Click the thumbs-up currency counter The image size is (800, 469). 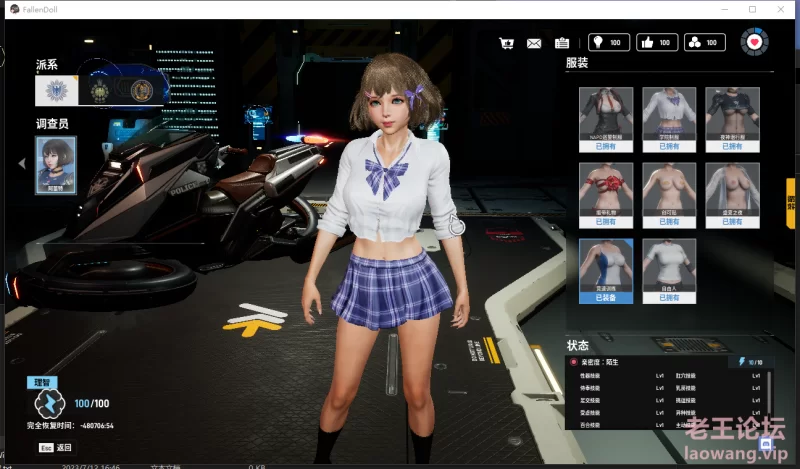coord(657,42)
